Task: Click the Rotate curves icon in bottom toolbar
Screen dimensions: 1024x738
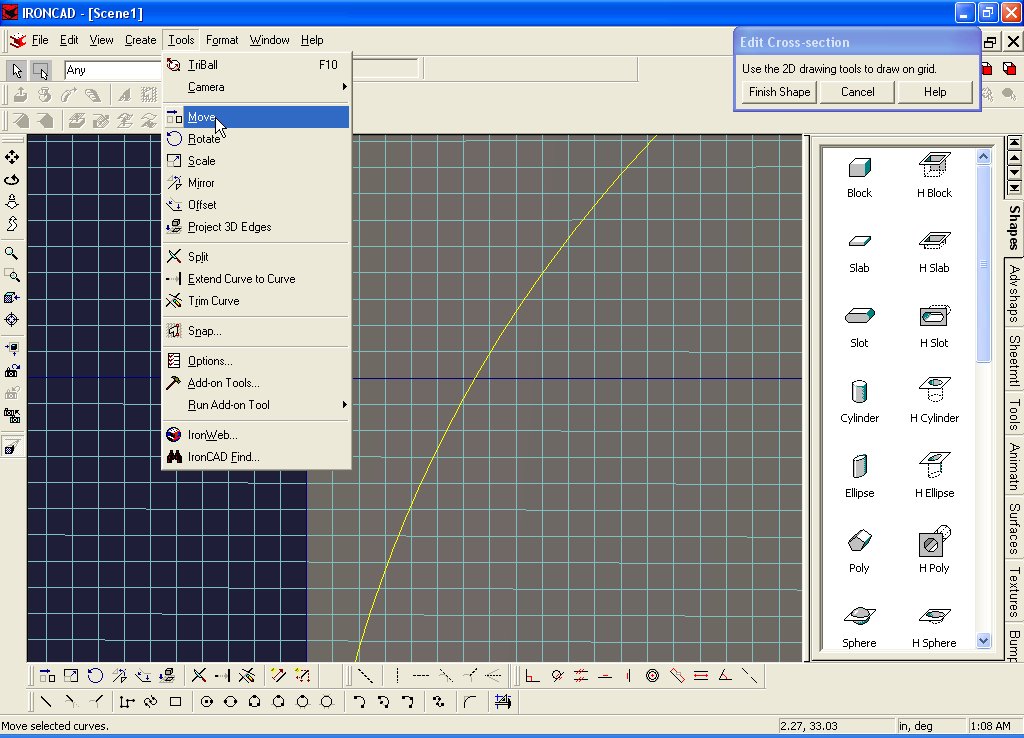Action: tap(95, 676)
